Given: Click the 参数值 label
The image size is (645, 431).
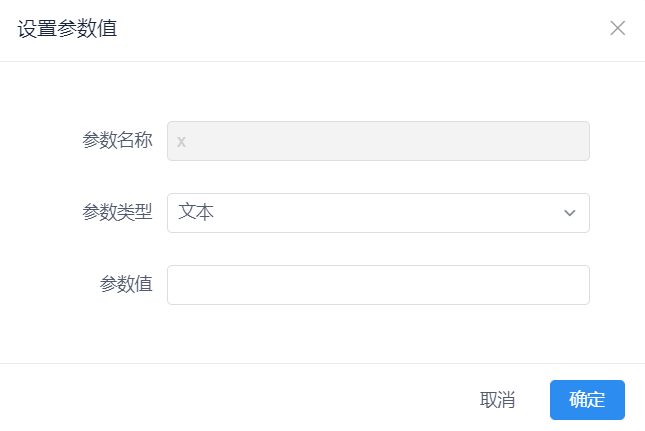Looking at the screenshot, I should [126, 285].
